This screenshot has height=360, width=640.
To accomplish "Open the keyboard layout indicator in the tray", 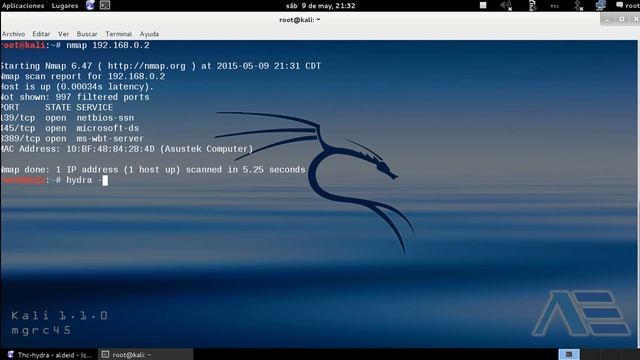I will click(x=554, y=6).
